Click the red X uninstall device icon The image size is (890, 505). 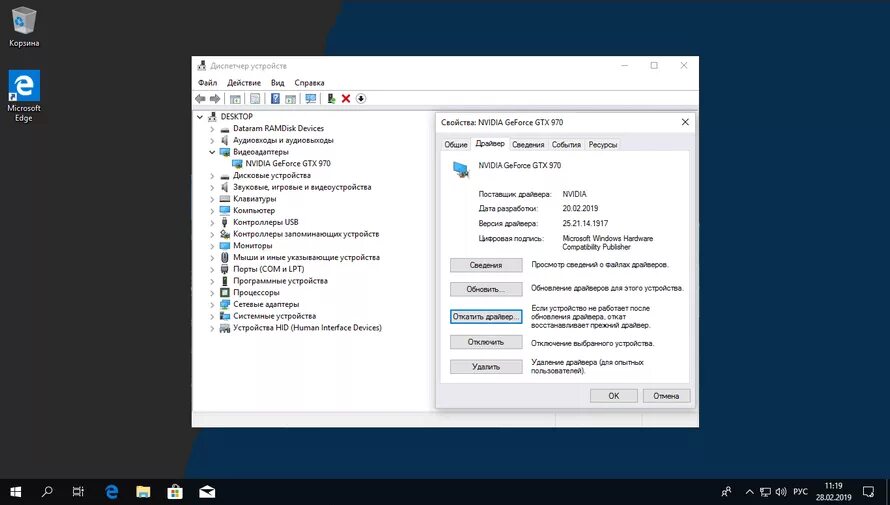tap(346, 99)
